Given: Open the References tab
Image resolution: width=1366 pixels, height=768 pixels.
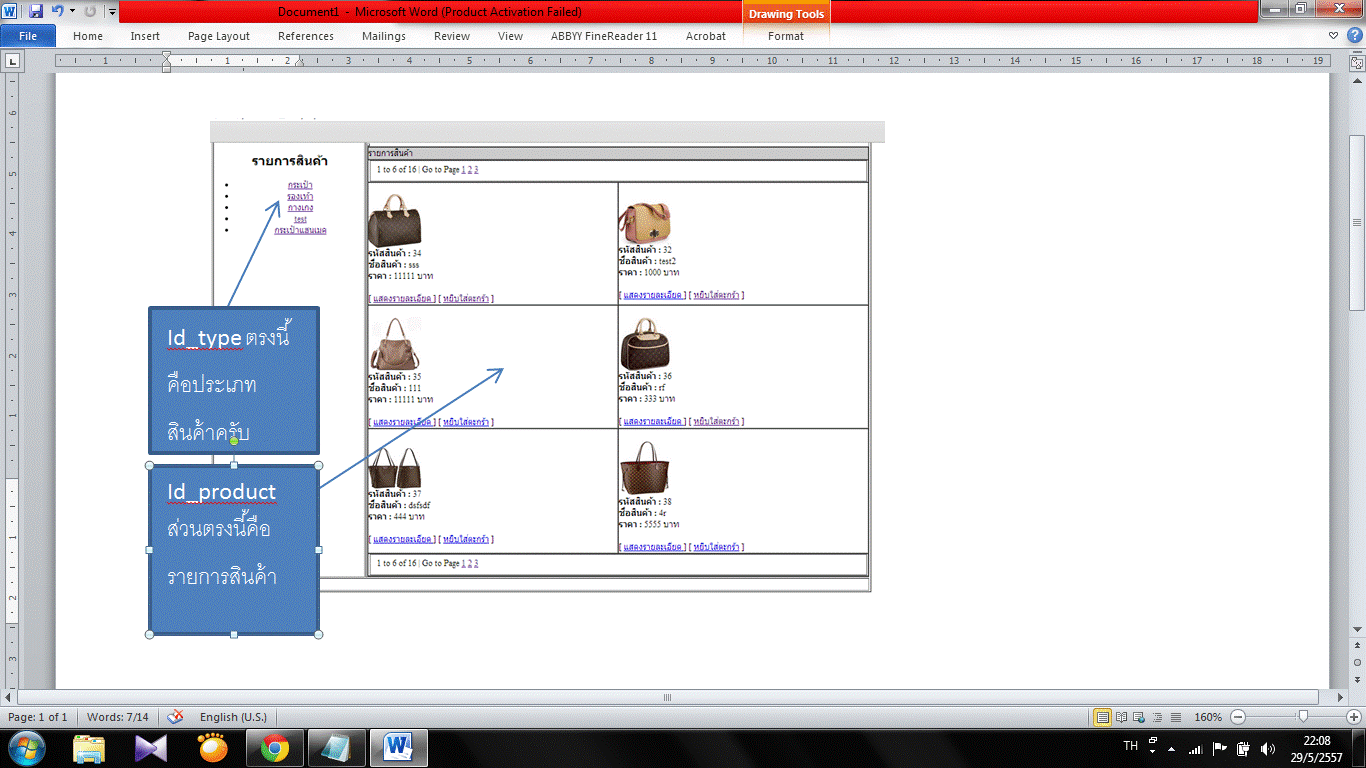Looking at the screenshot, I should point(306,36).
